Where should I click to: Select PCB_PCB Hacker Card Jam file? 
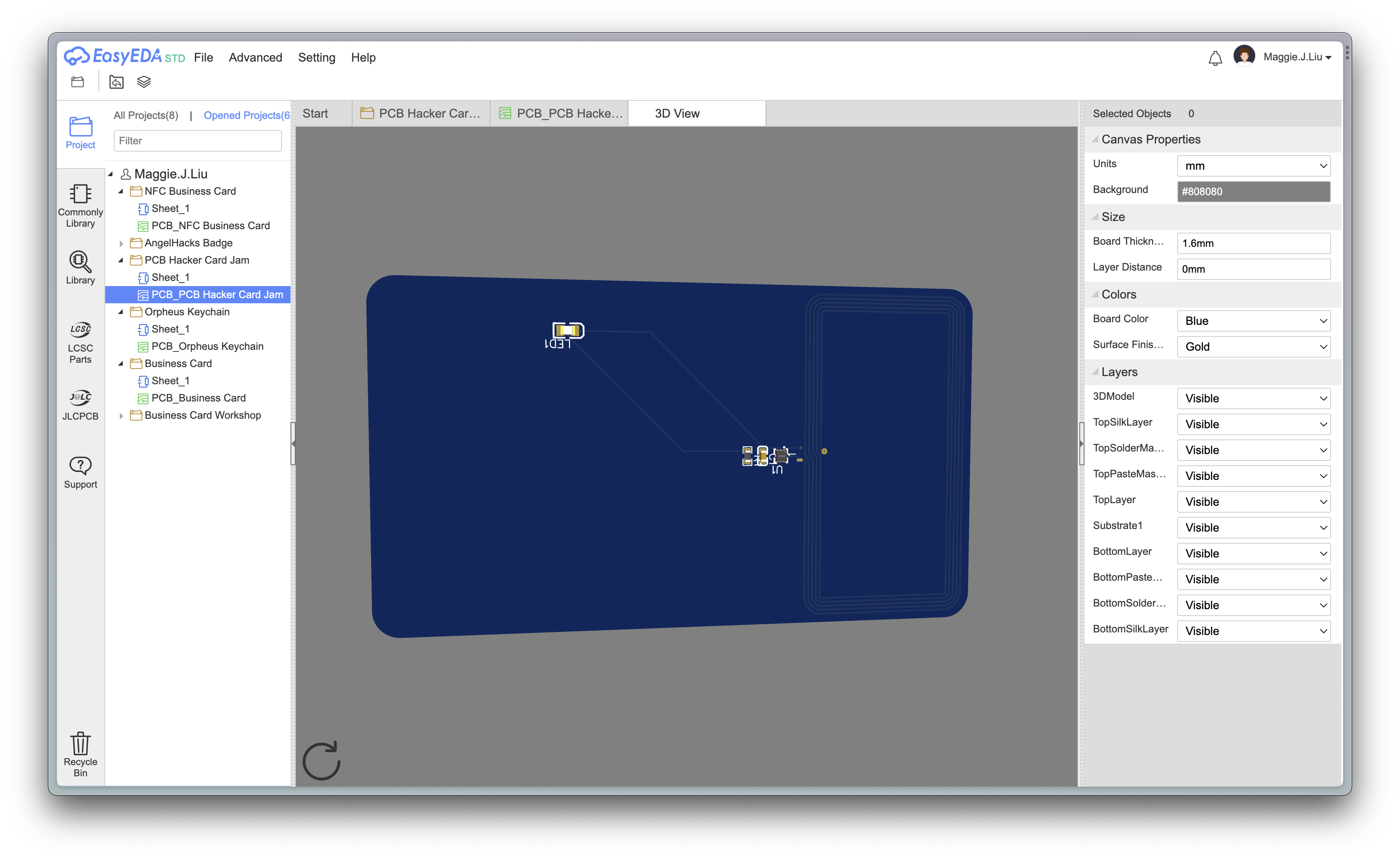[216, 294]
